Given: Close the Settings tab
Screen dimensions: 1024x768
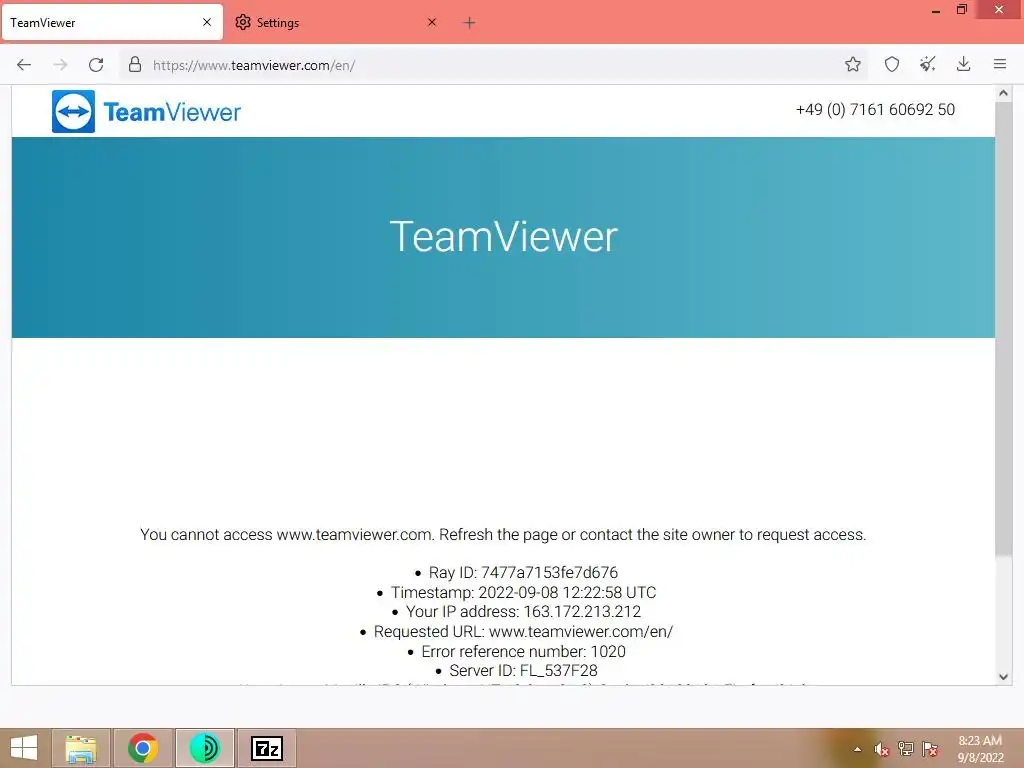Looking at the screenshot, I should (432, 22).
